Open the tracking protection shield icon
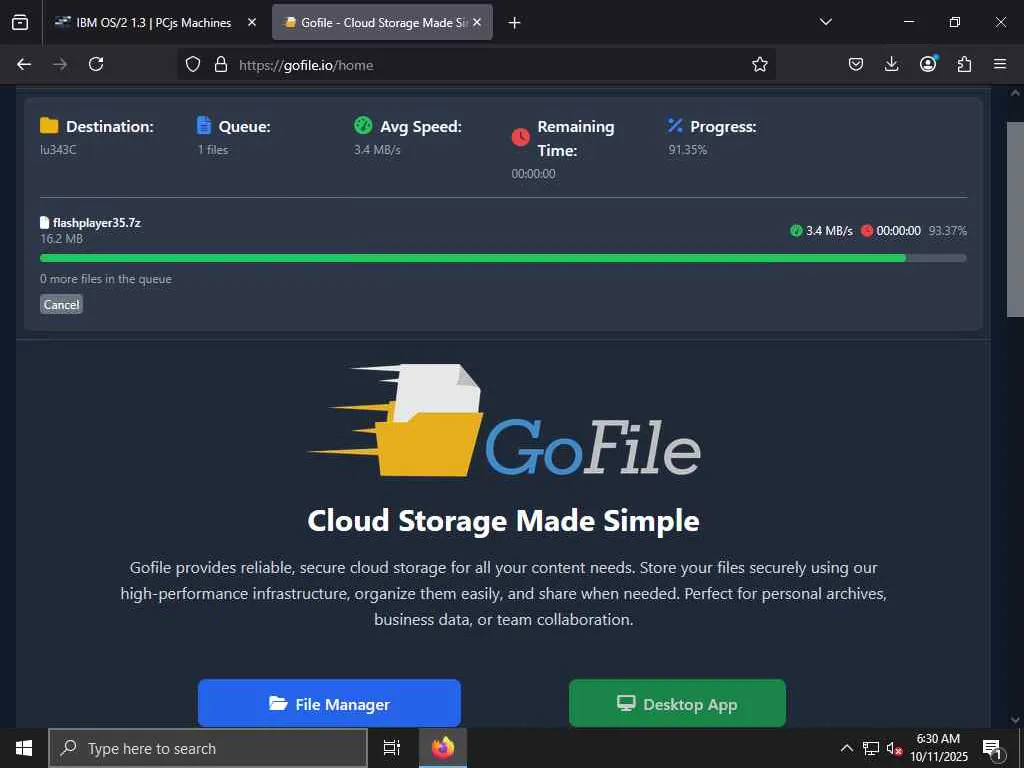 click(193, 64)
